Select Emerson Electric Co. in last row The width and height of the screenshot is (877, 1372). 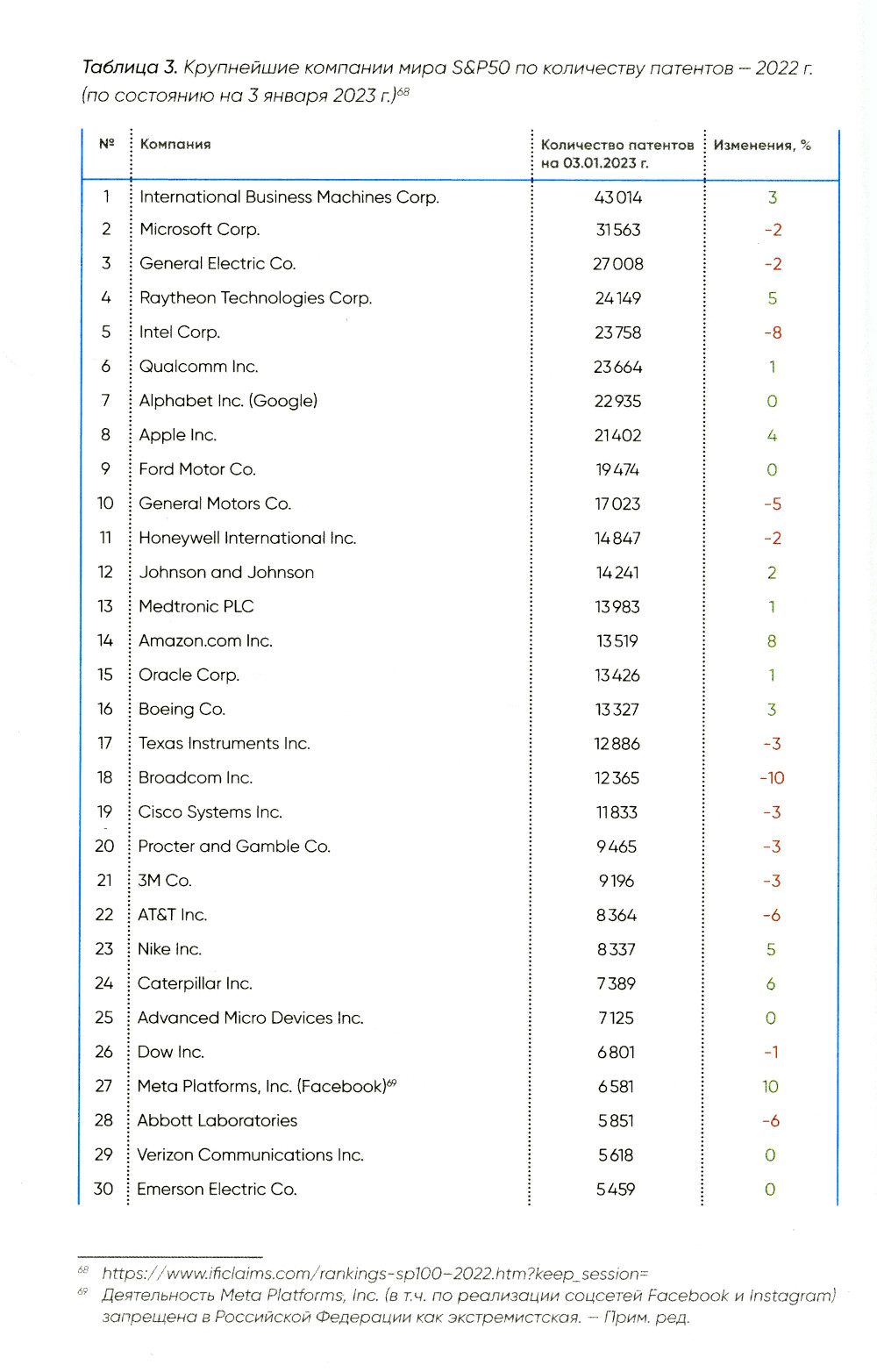(217, 1190)
